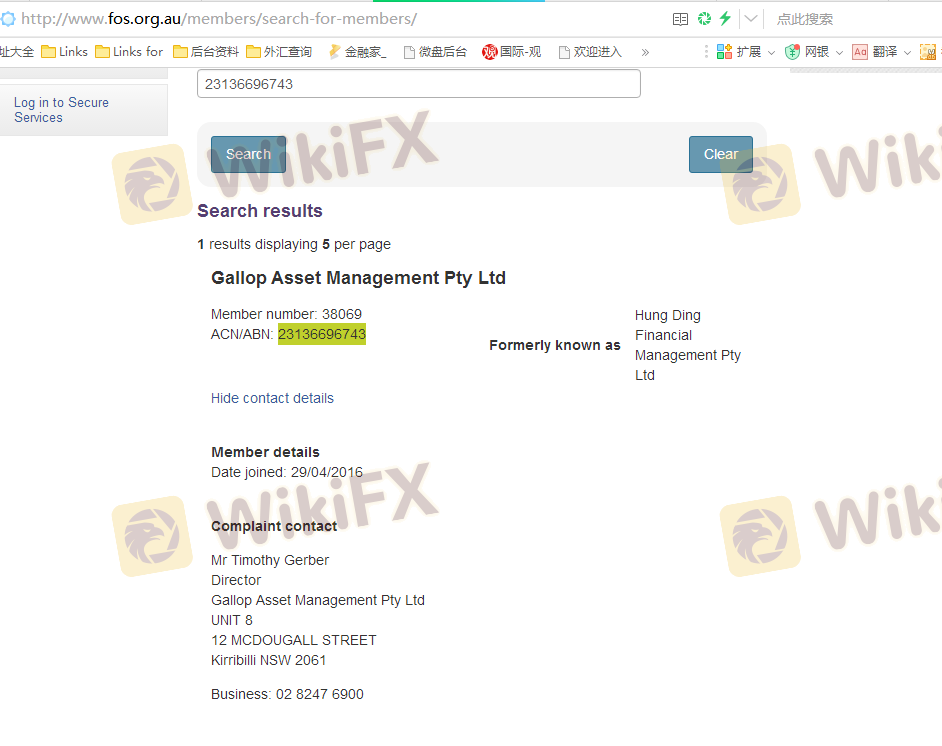This screenshot has height=746, width=942.
Task: Expand the 翻译 dropdown arrow
Action: (907, 53)
